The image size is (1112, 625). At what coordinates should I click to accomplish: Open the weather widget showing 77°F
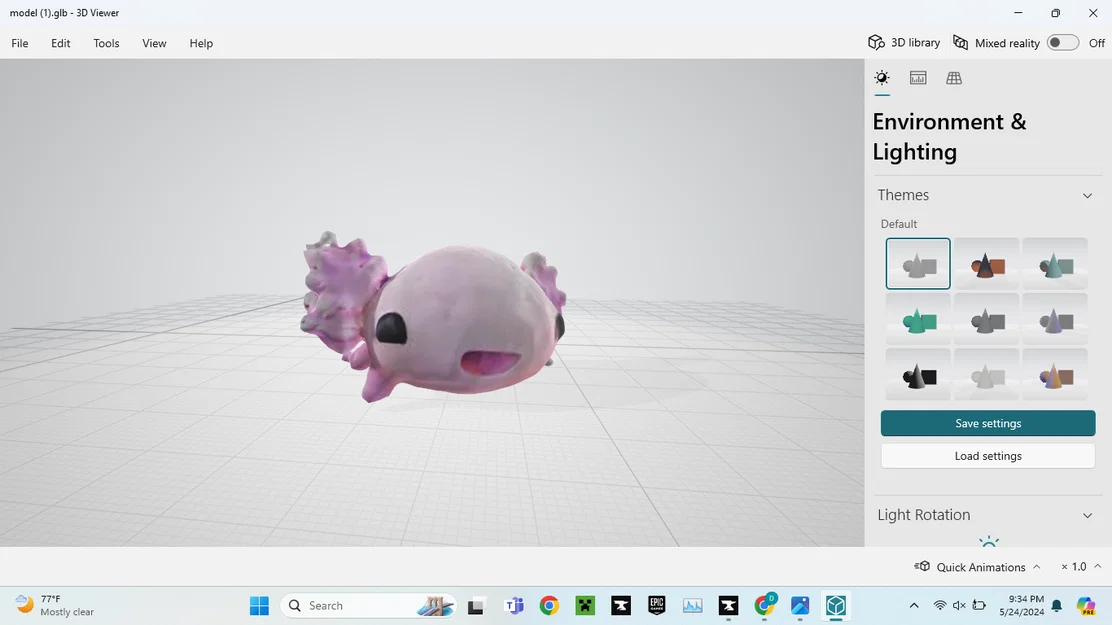55,606
